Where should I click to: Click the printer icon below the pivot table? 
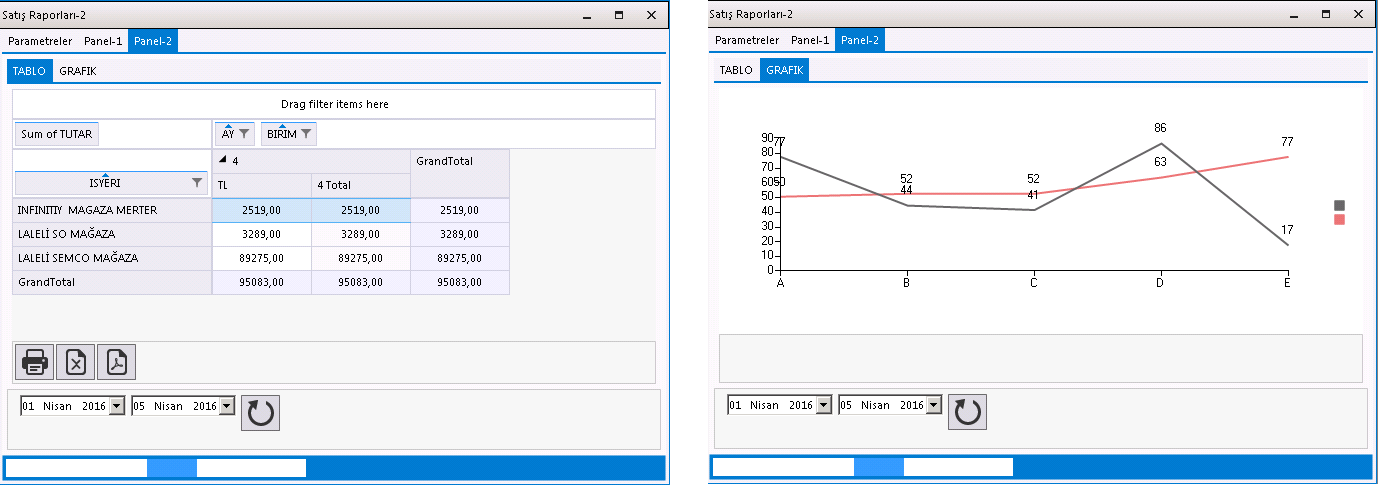pos(36,362)
